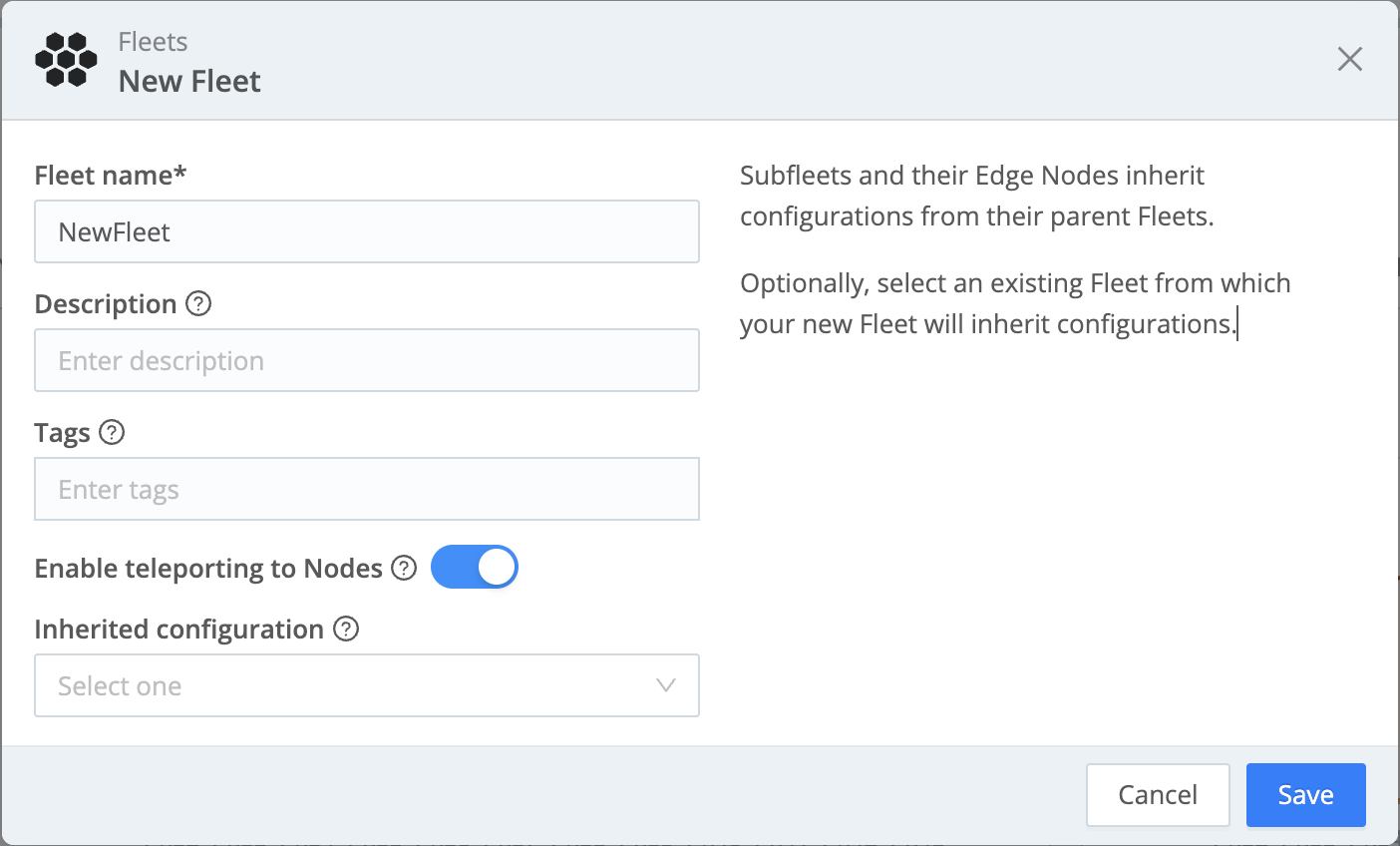Open the teleporting to Nodes help icon
This screenshot has width=1400, height=846.
point(404,568)
